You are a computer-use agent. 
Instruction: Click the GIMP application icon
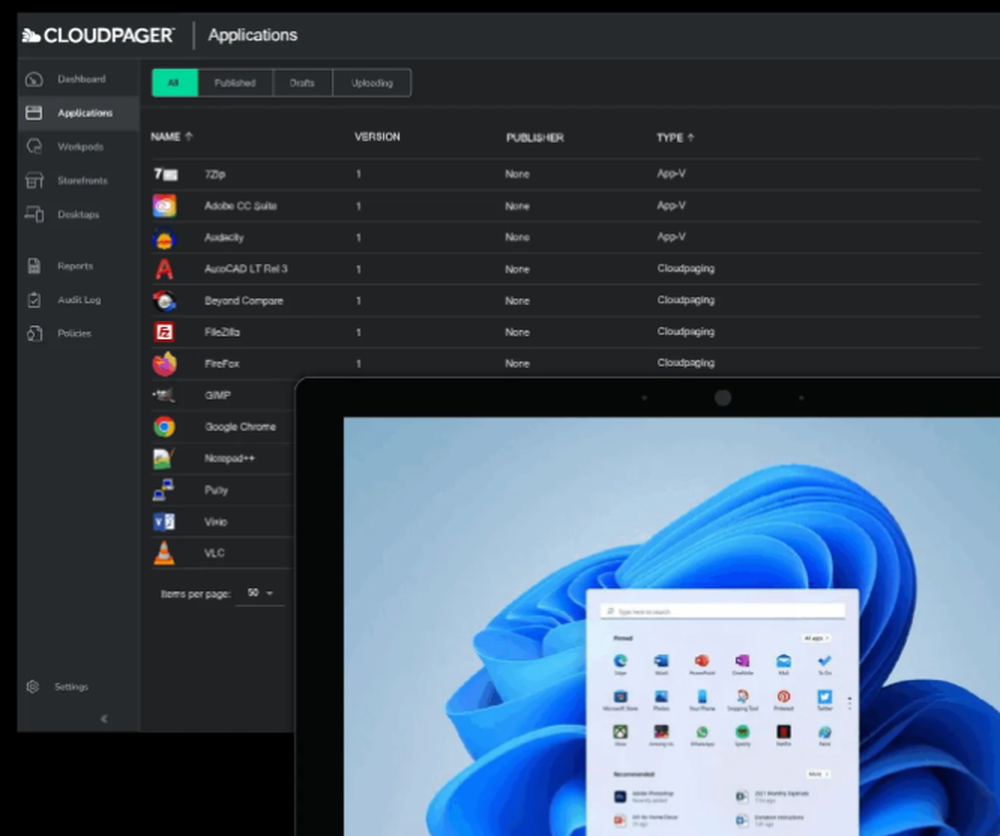pos(163,395)
